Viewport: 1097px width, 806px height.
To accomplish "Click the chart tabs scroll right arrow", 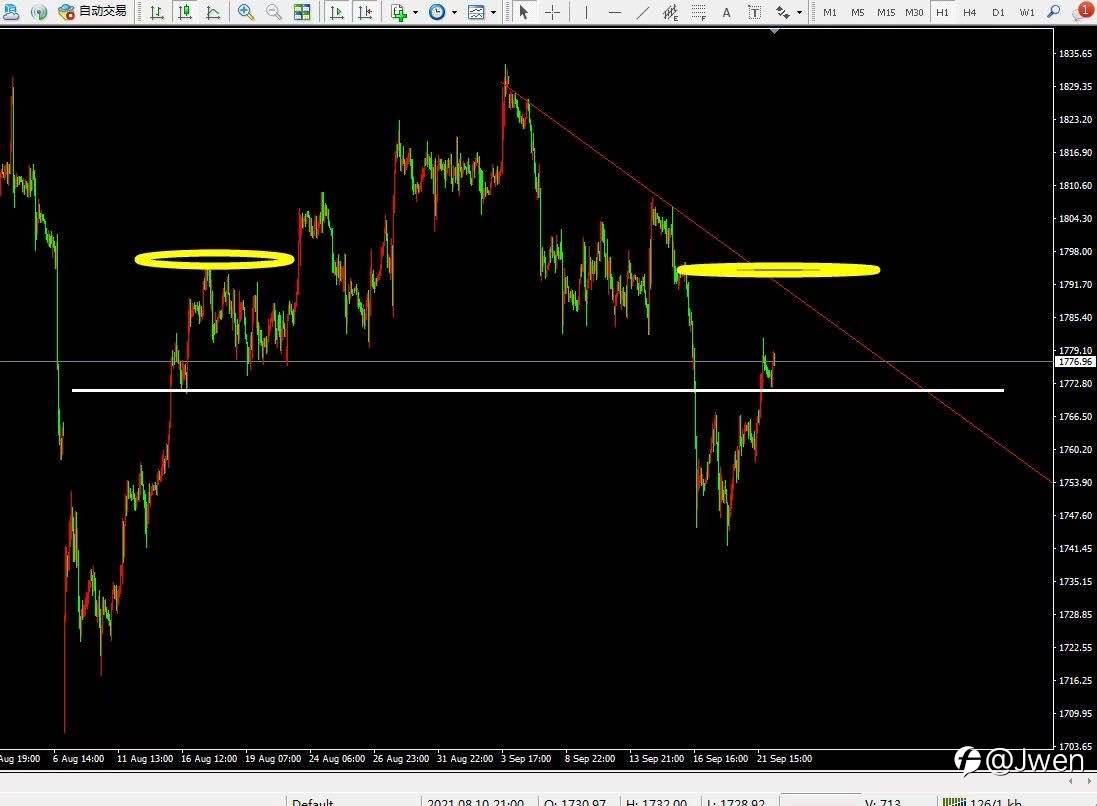I will pos(1089,781).
